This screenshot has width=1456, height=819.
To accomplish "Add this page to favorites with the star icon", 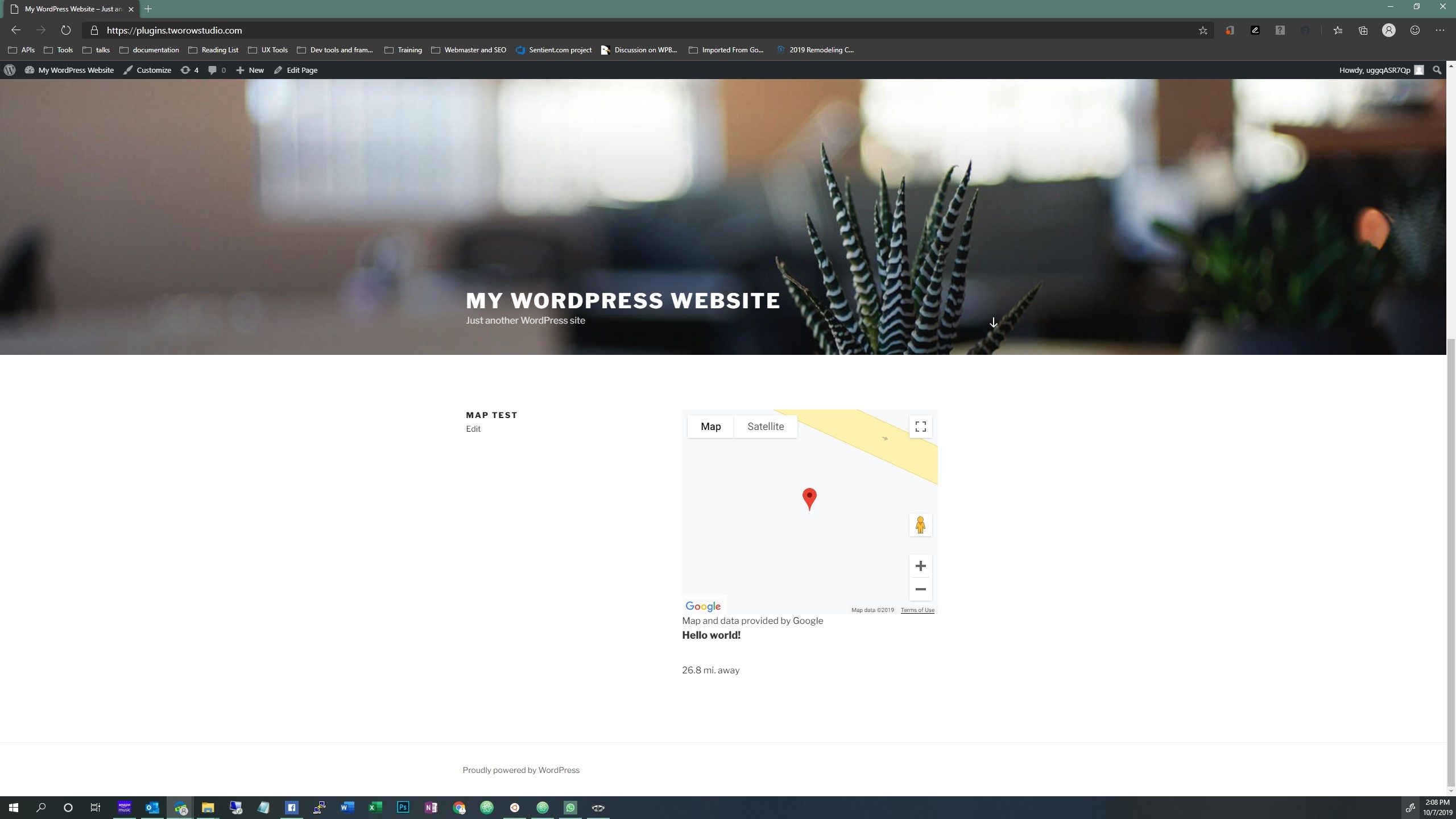I will (1202, 31).
